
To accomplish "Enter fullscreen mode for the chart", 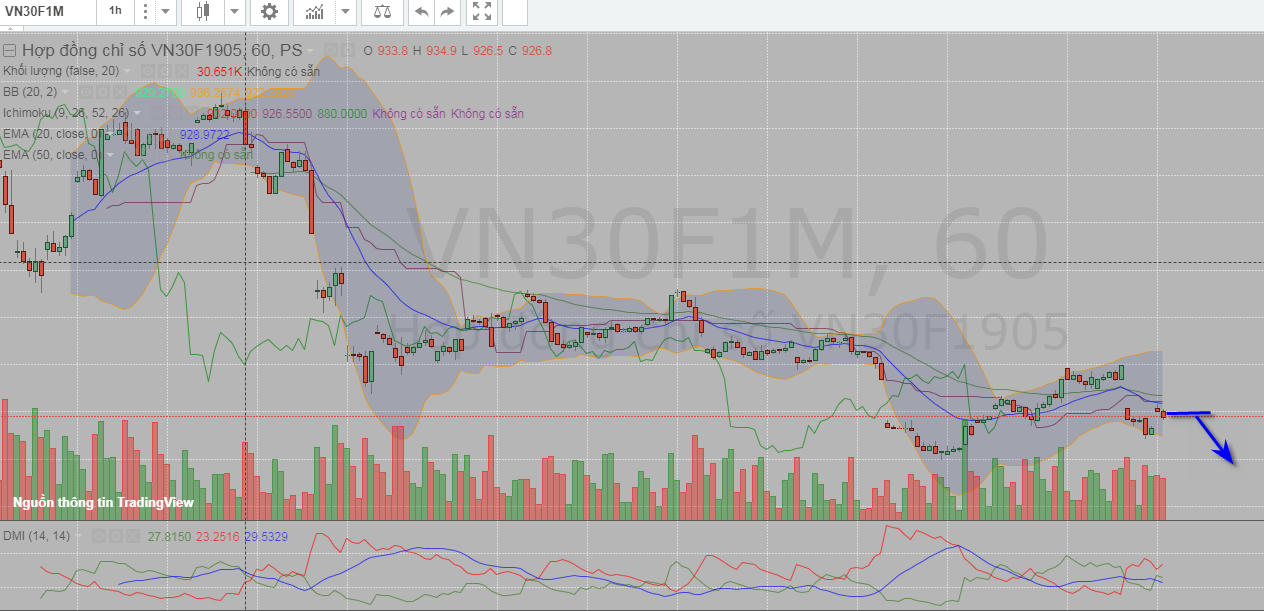I will pyautogui.click(x=482, y=12).
